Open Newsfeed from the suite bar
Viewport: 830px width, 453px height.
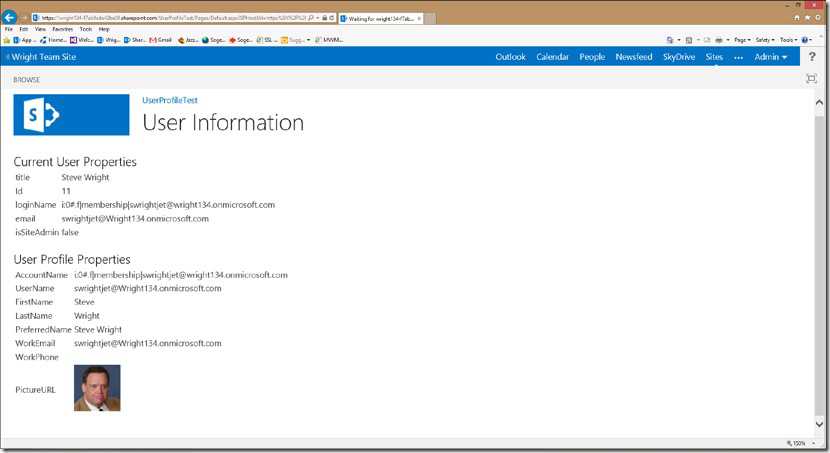tap(634, 57)
